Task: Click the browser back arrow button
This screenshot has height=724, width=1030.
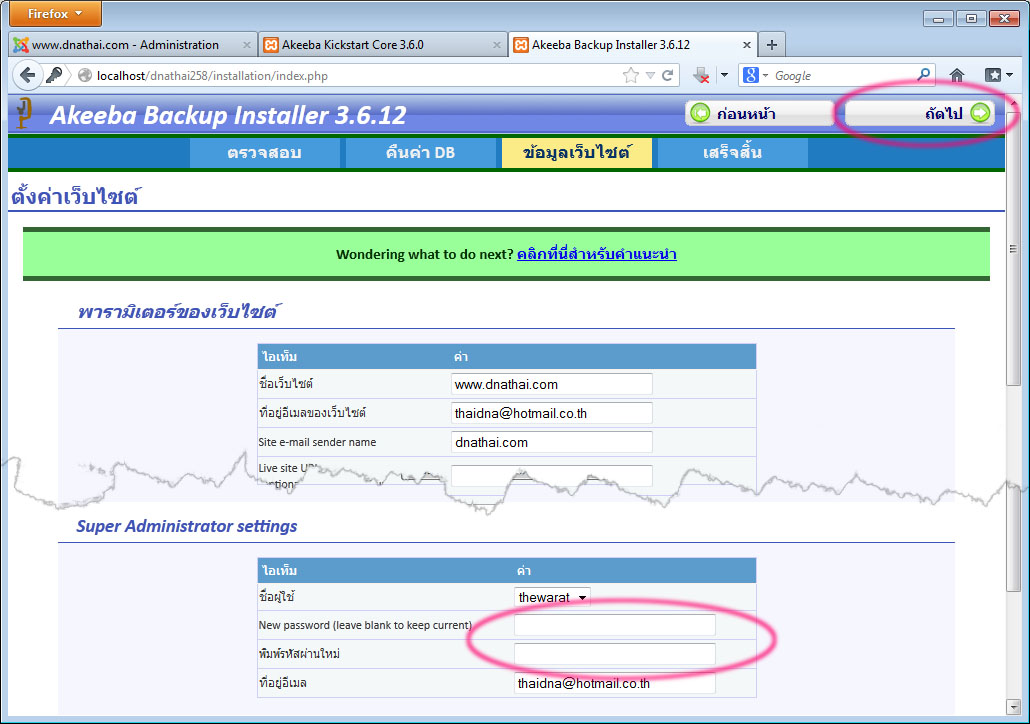Action: coord(27,75)
